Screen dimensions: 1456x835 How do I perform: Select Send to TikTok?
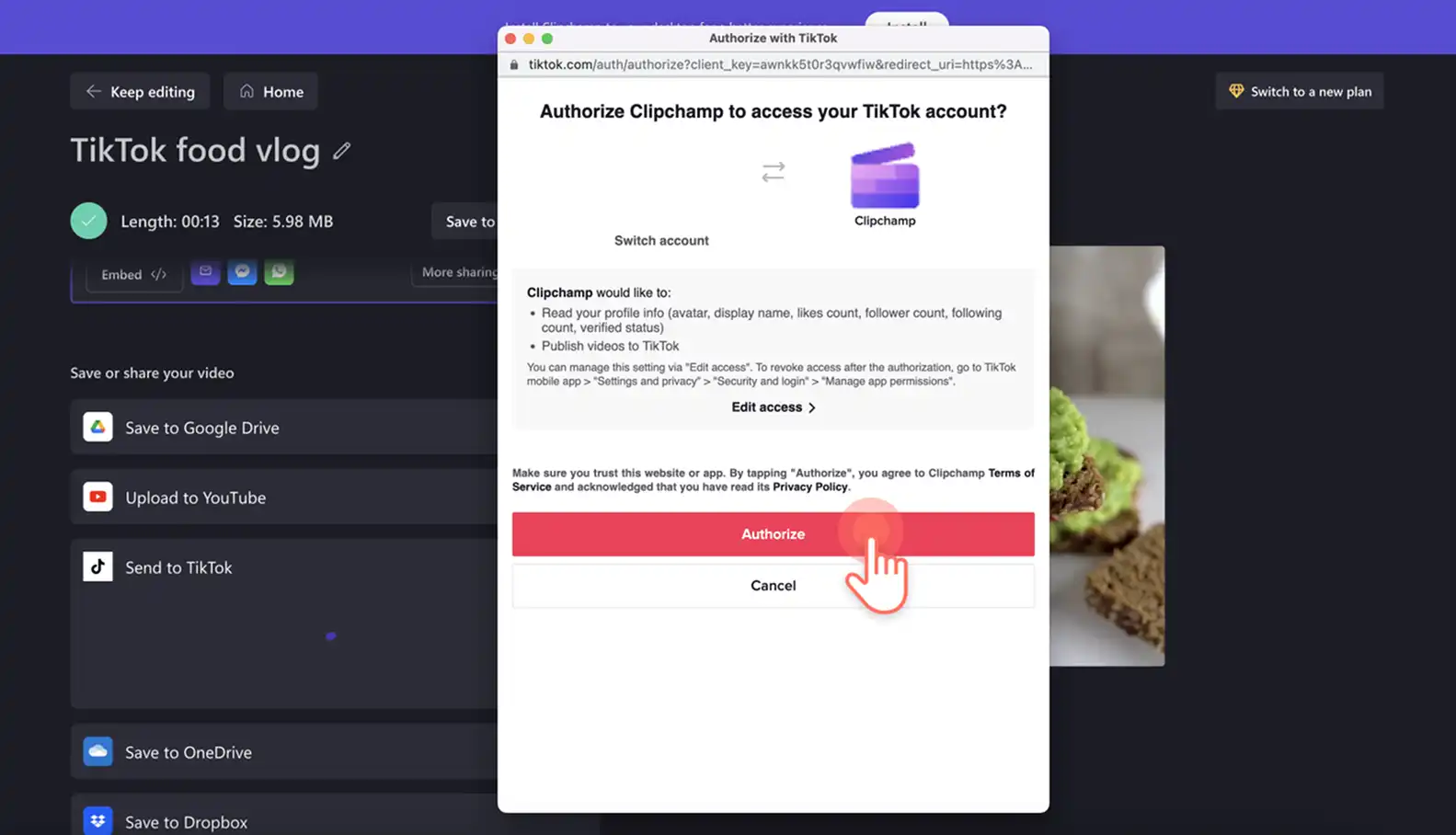coord(284,566)
